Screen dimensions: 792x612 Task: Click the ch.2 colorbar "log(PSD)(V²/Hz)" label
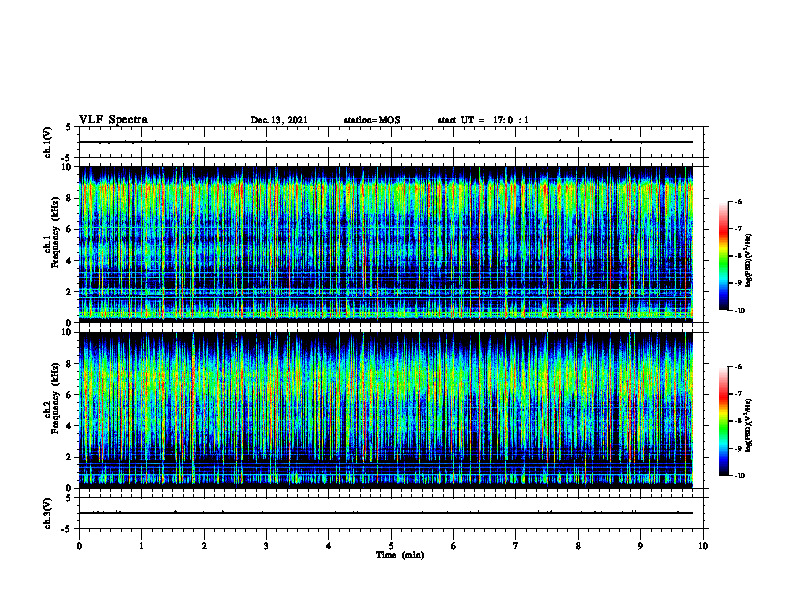pos(749,425)
